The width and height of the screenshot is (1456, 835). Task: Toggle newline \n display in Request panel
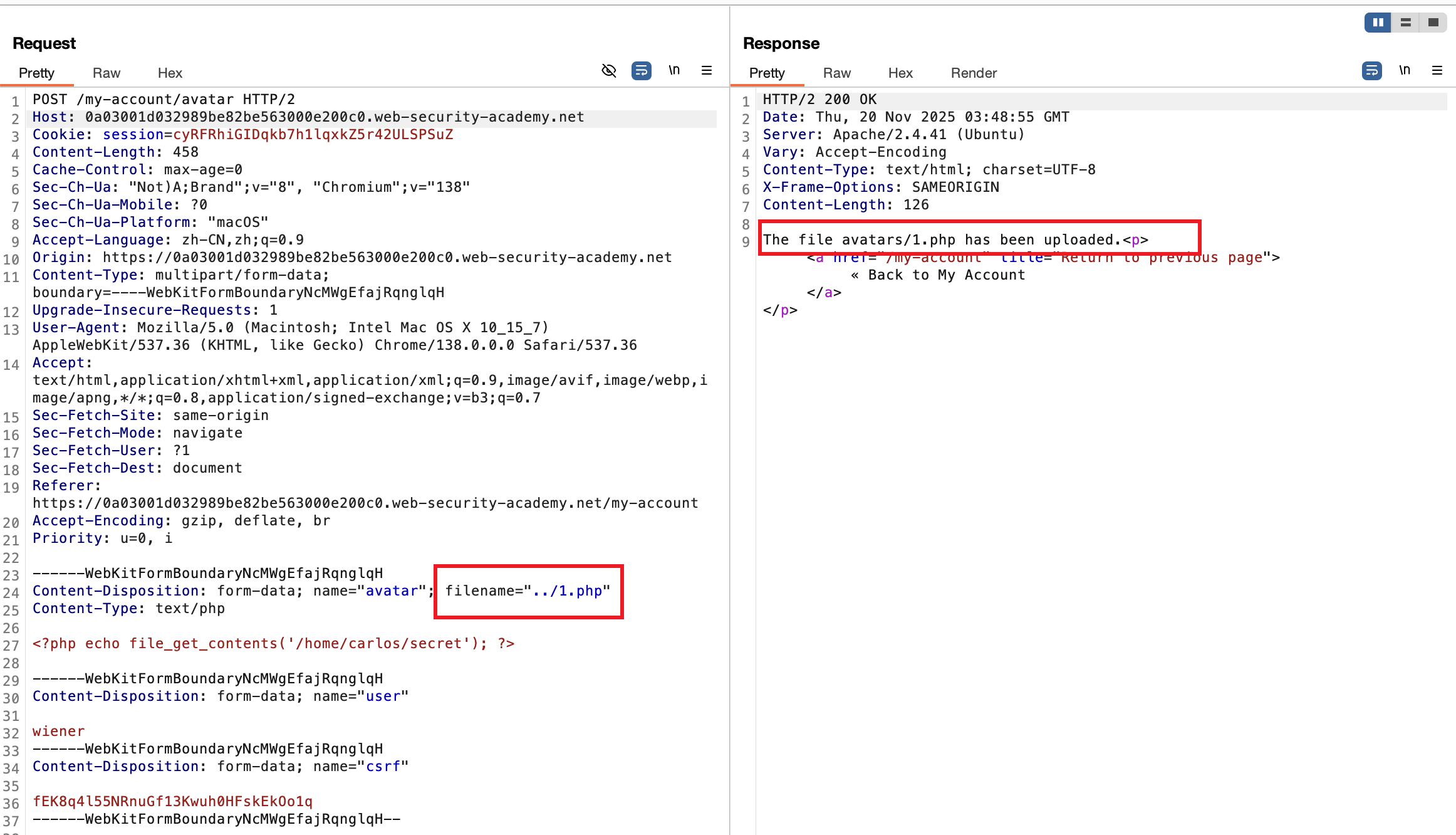pyautogui.click(x=674, y=71)
